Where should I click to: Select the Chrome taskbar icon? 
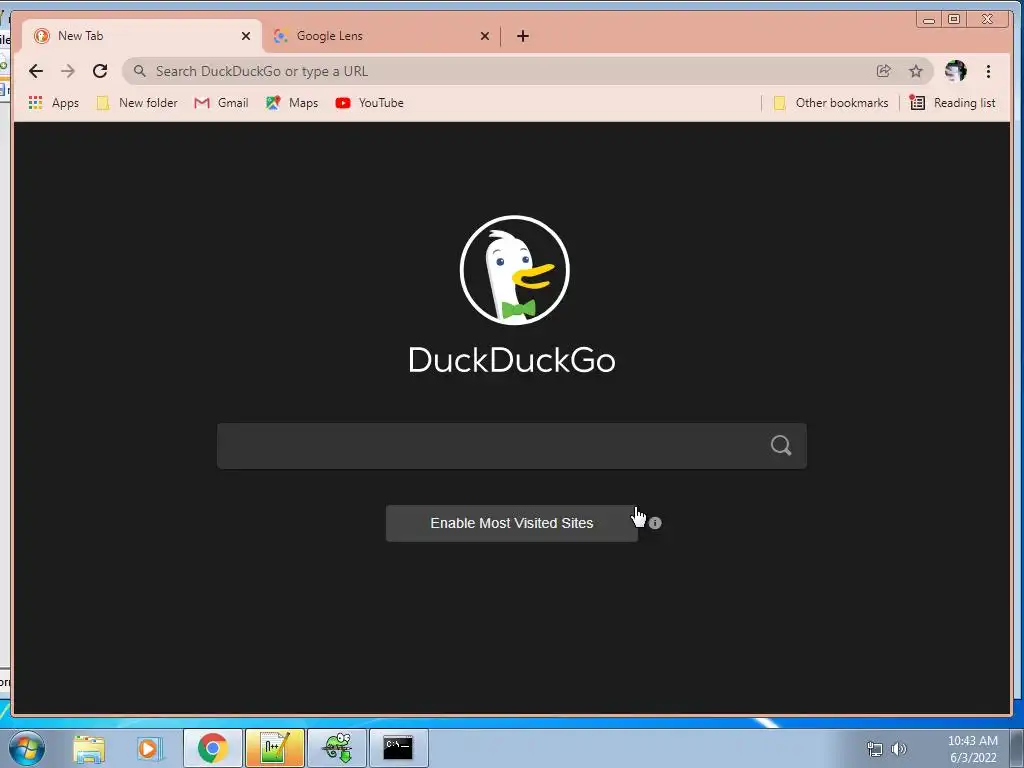pyautogui.click(x=213, y=748)
